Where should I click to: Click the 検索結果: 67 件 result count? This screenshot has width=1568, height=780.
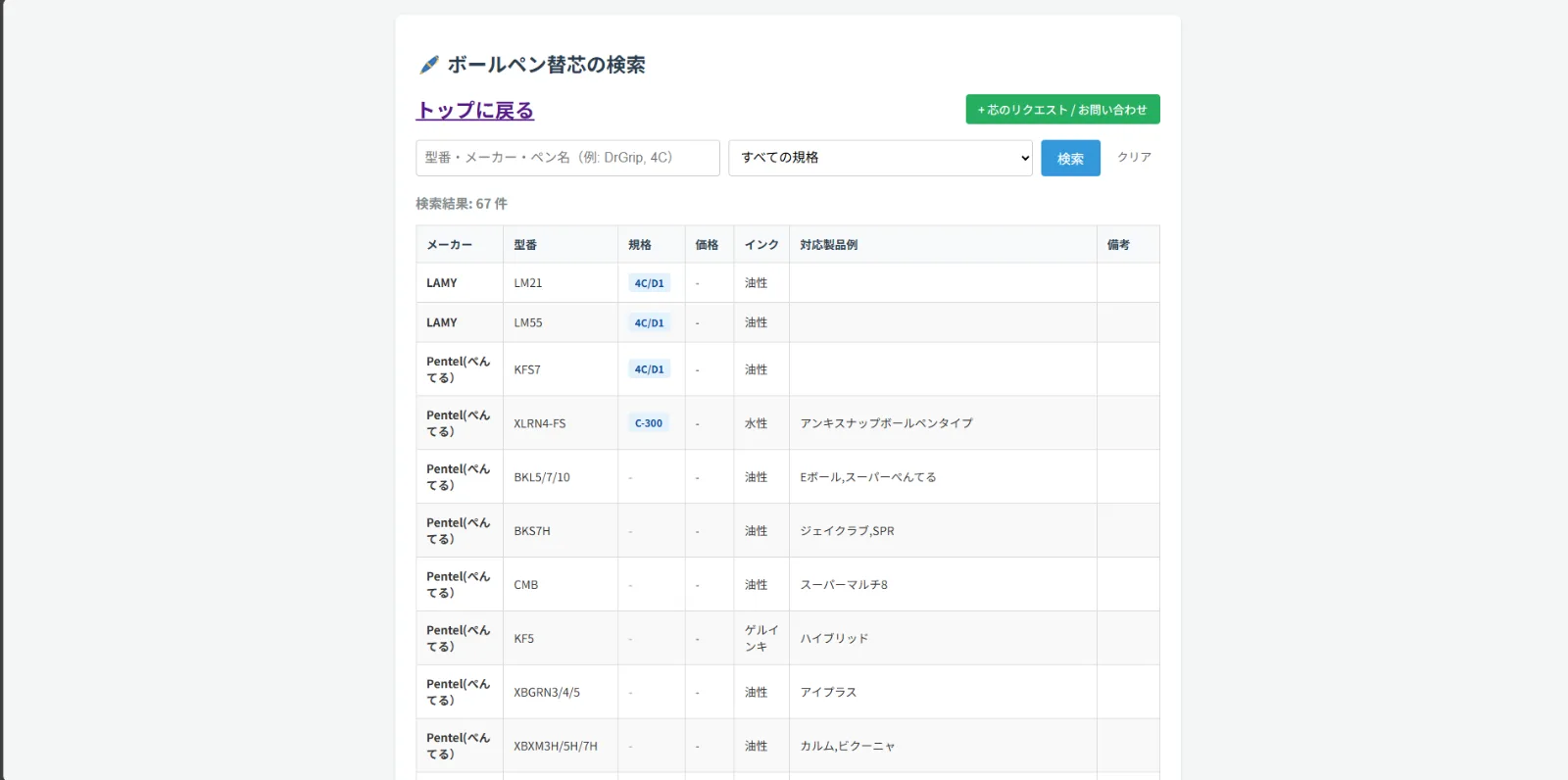click(462, 204)
